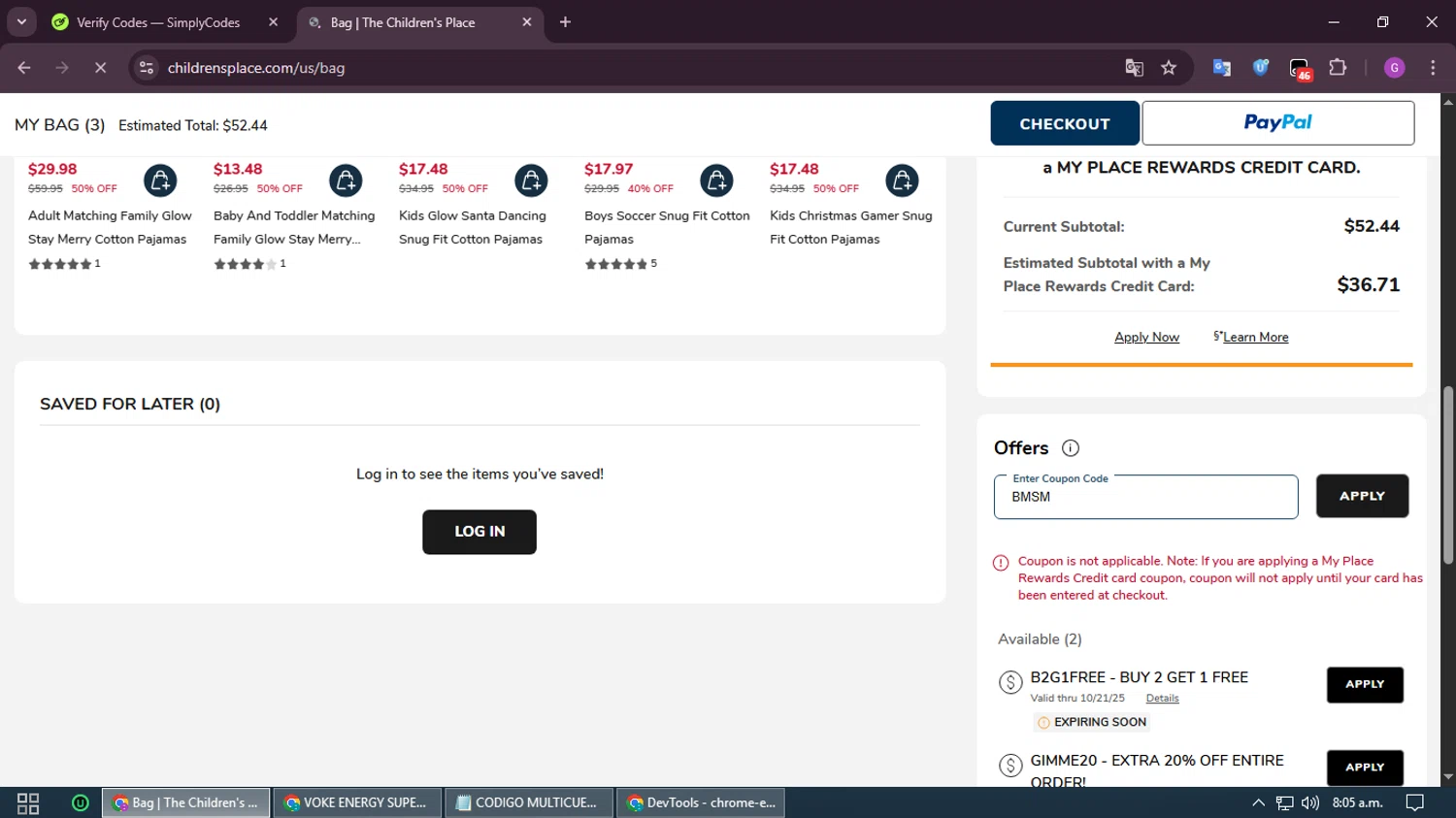Select the MY BAG (3) heading
This screenshot has width=1456, height=818.
click(x=60, y=125)
